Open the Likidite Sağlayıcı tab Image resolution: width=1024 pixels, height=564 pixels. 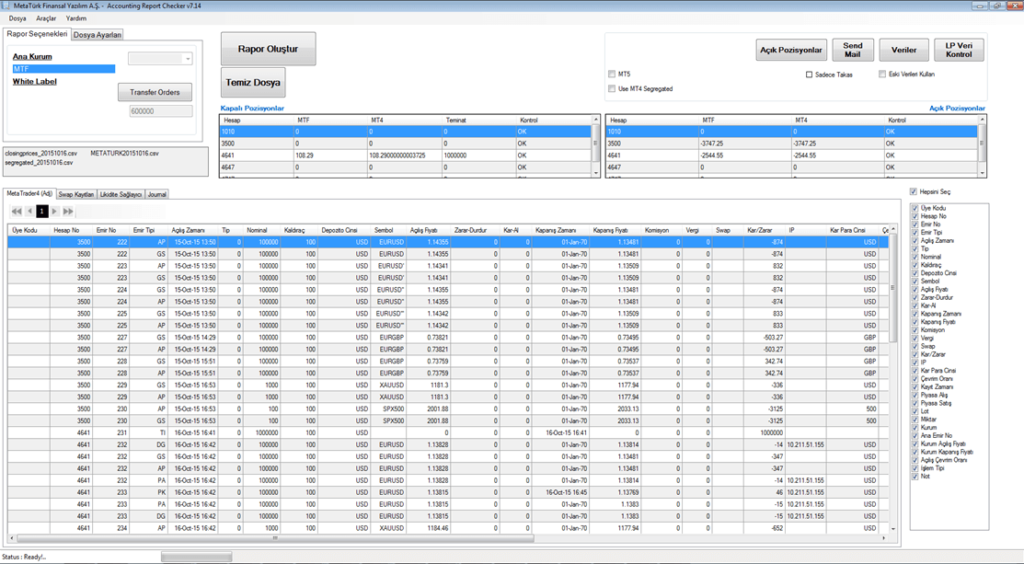121,195
